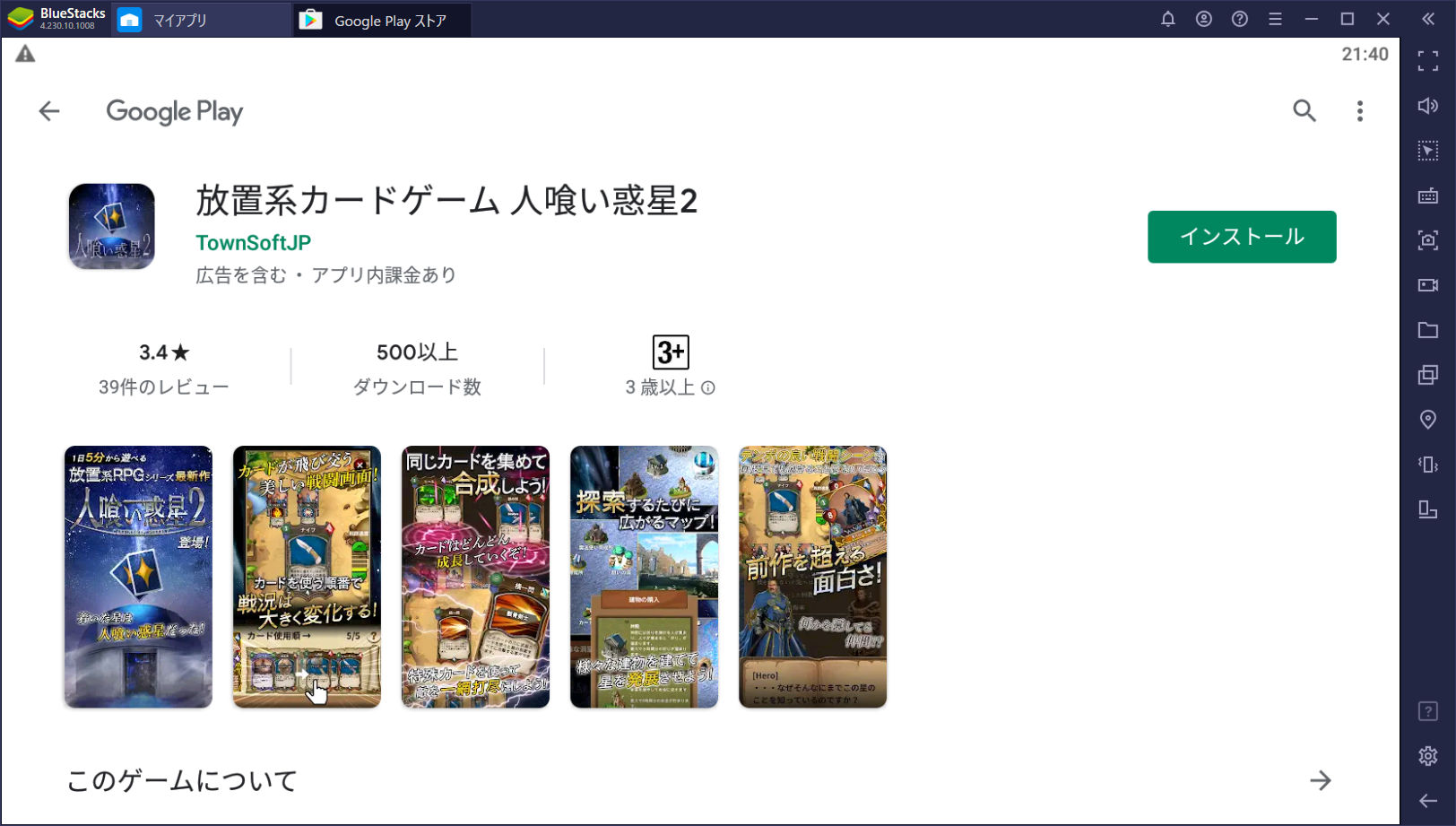
Task: Open the BlueStacks help question mark
Action: tap(1240, 19)
